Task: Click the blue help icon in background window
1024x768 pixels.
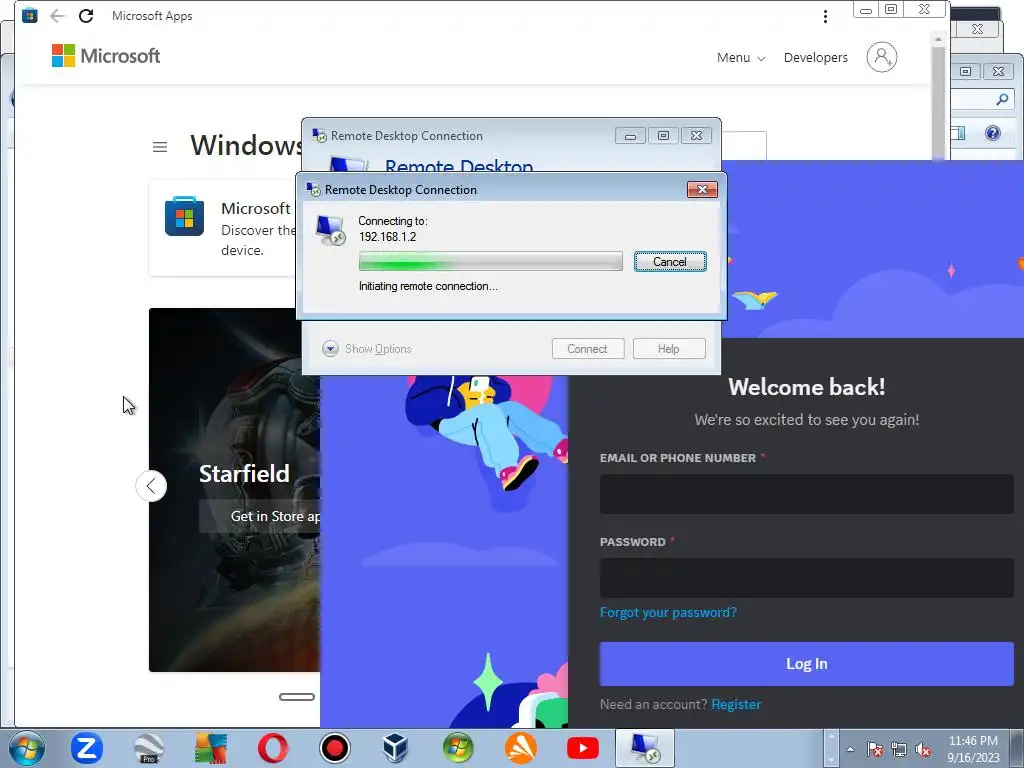Action: (993, 133)
